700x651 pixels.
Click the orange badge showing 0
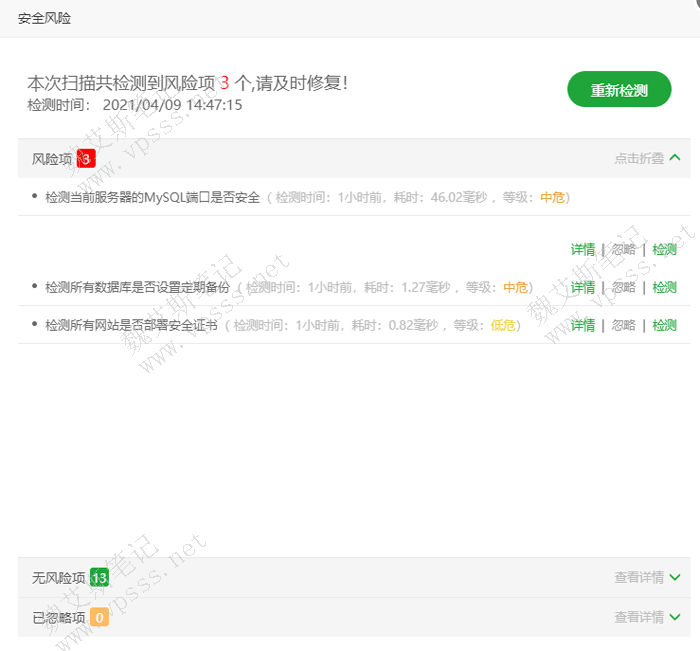pyautogui.click(x=99, y=618)
